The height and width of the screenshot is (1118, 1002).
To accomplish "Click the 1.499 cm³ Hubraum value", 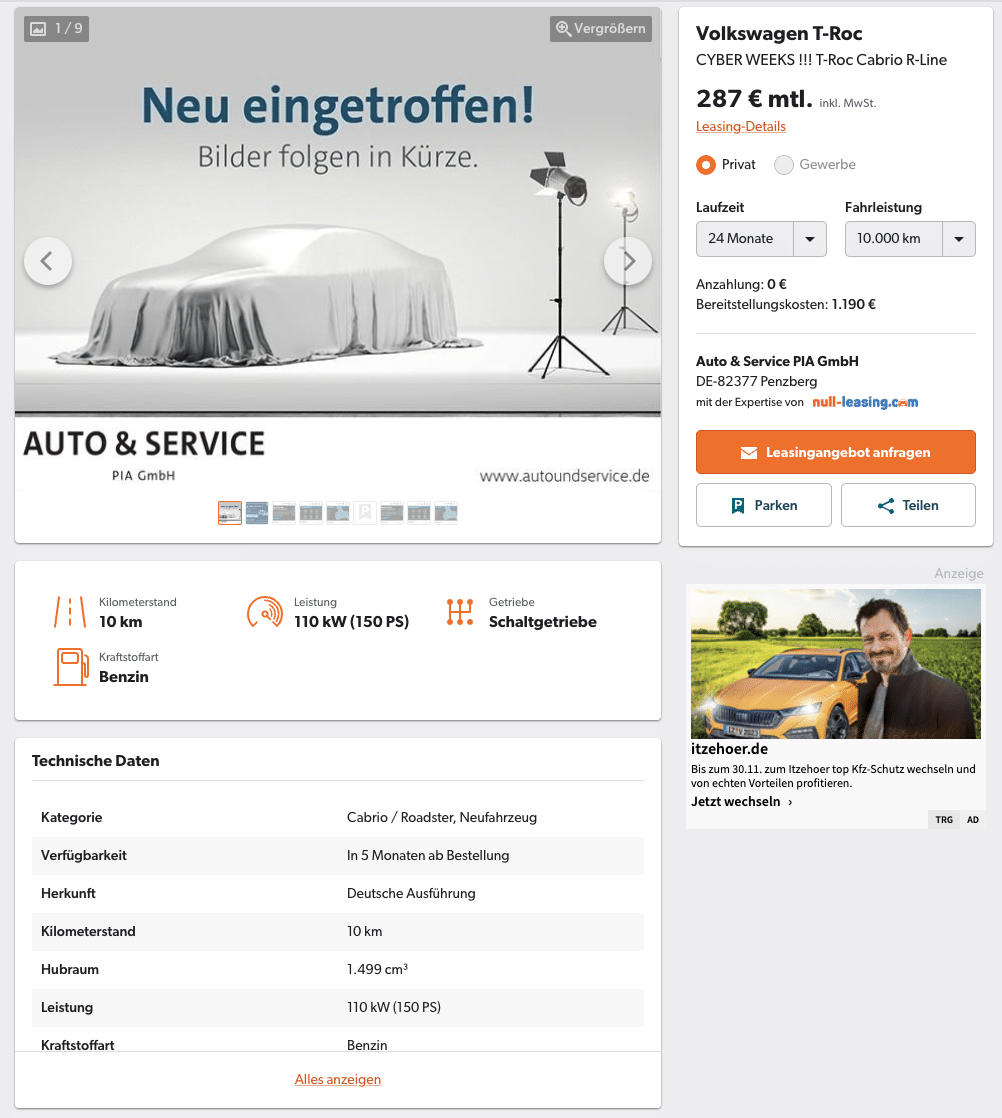I will [x=377, y=970].
